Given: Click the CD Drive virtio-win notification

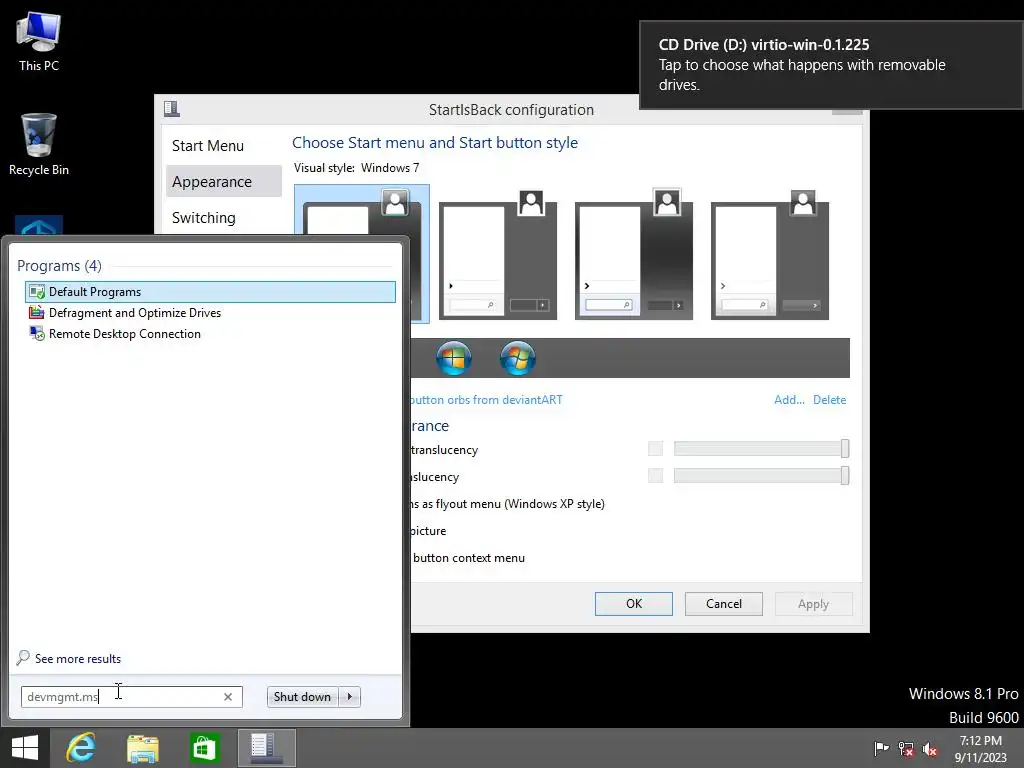Looking at the screenshot, I should 831,65.
